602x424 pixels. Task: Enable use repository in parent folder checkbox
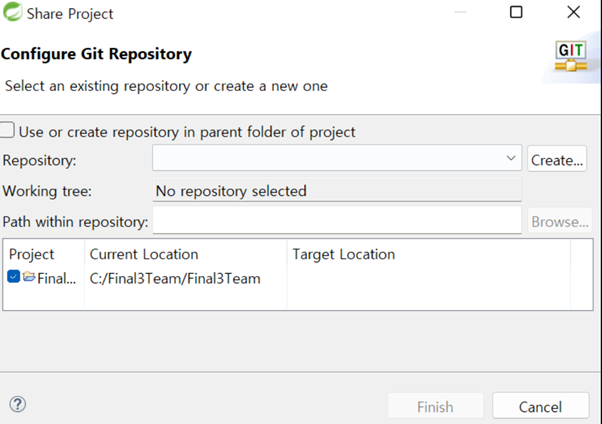pos(7,130)
